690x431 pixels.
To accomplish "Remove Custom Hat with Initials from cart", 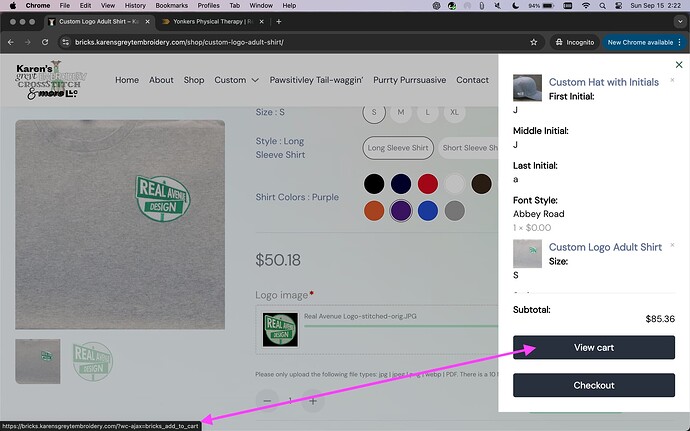I will (672, 80).
